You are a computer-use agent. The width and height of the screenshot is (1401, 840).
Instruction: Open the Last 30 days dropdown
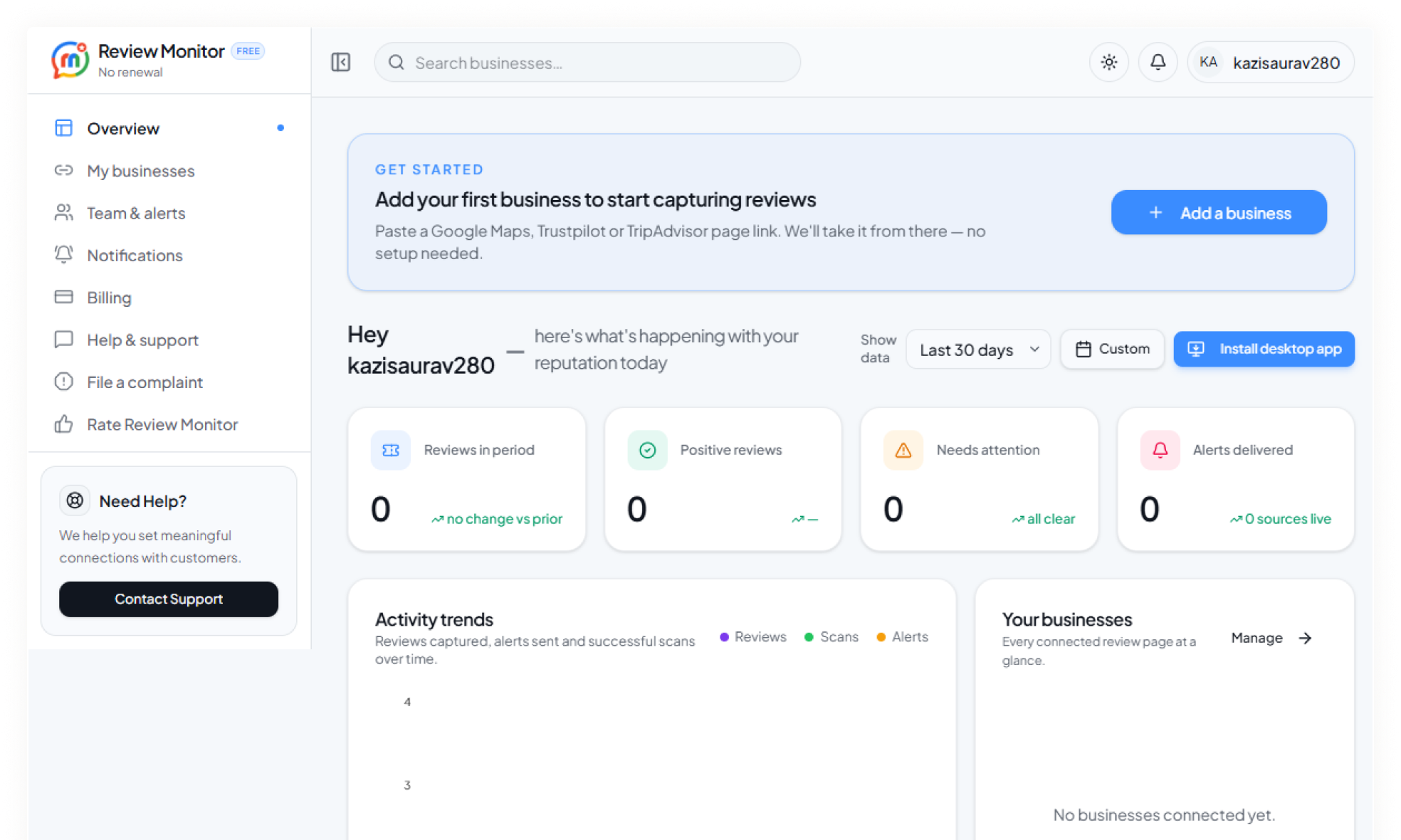pyautogui.click(x=978, y=350)
